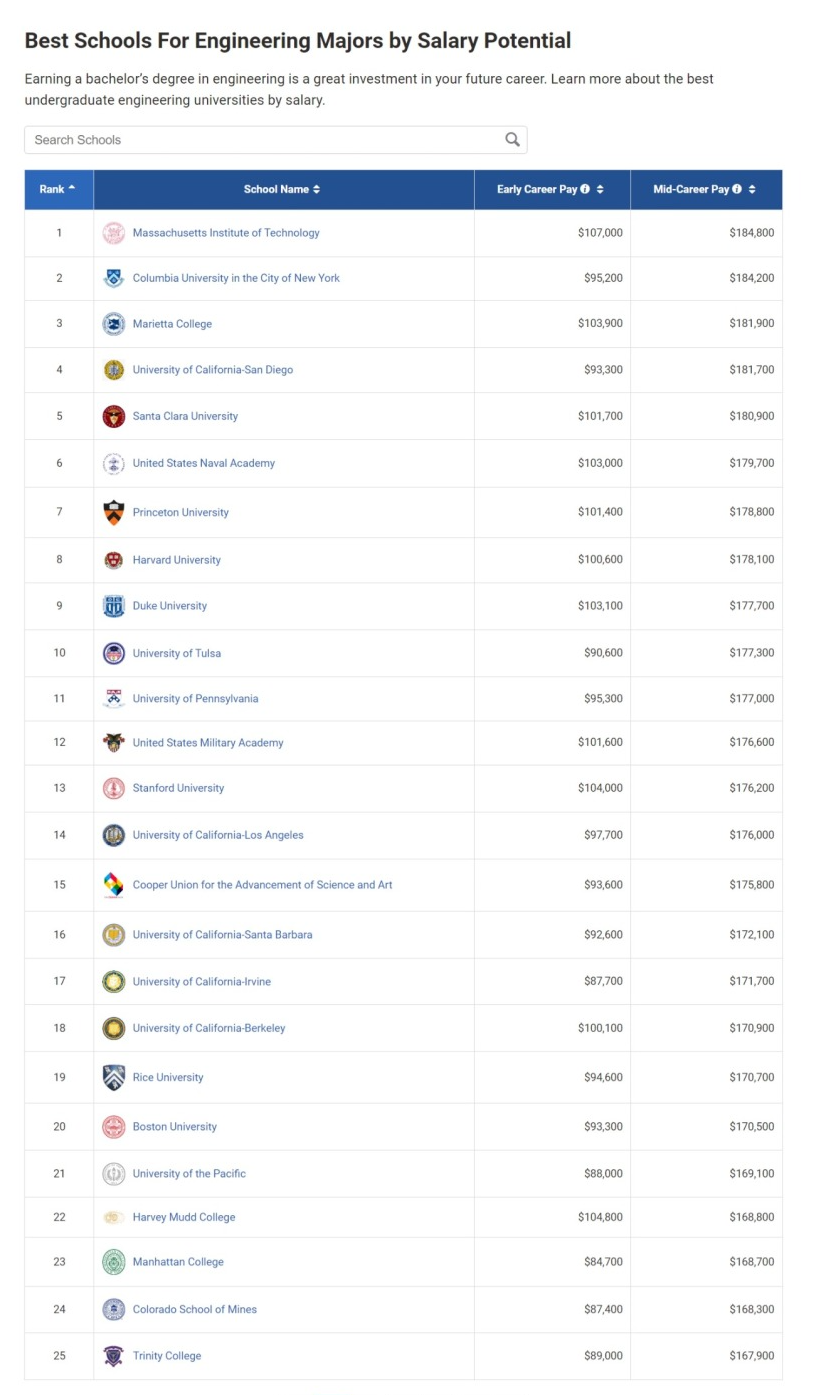Open the United States Naval Academy link
Screen dimensions: 817x1395
204,463
